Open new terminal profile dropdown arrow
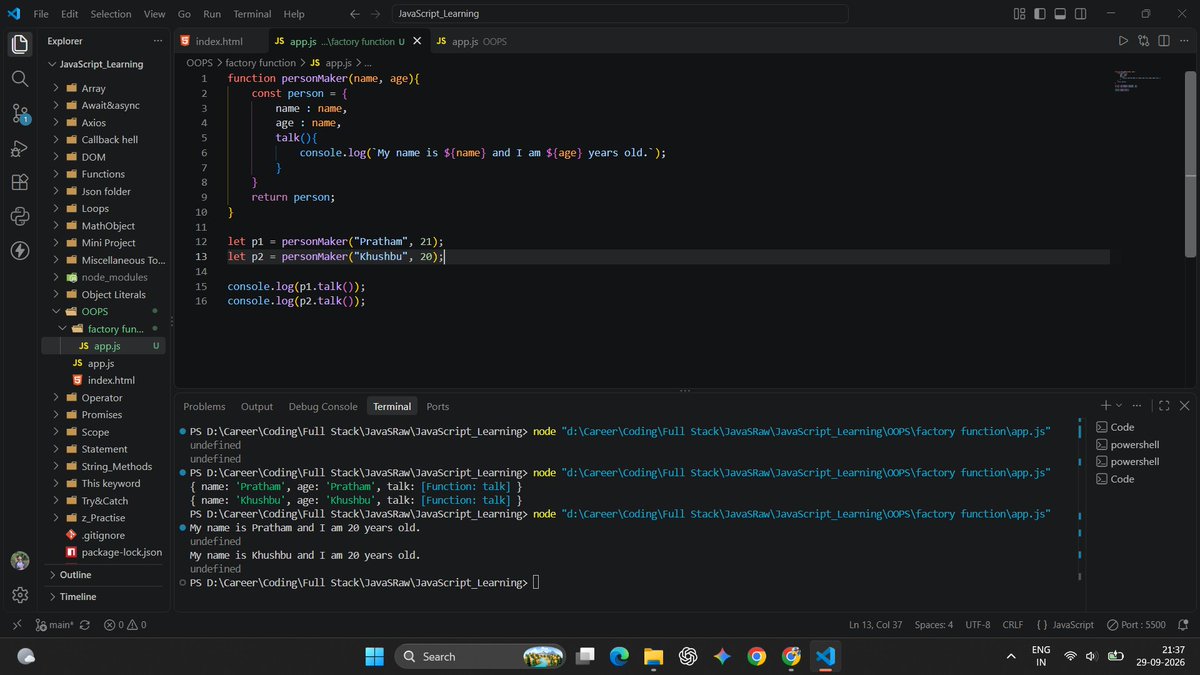1200x675 pixels. pyautogui.click(x=1119, y=406)
